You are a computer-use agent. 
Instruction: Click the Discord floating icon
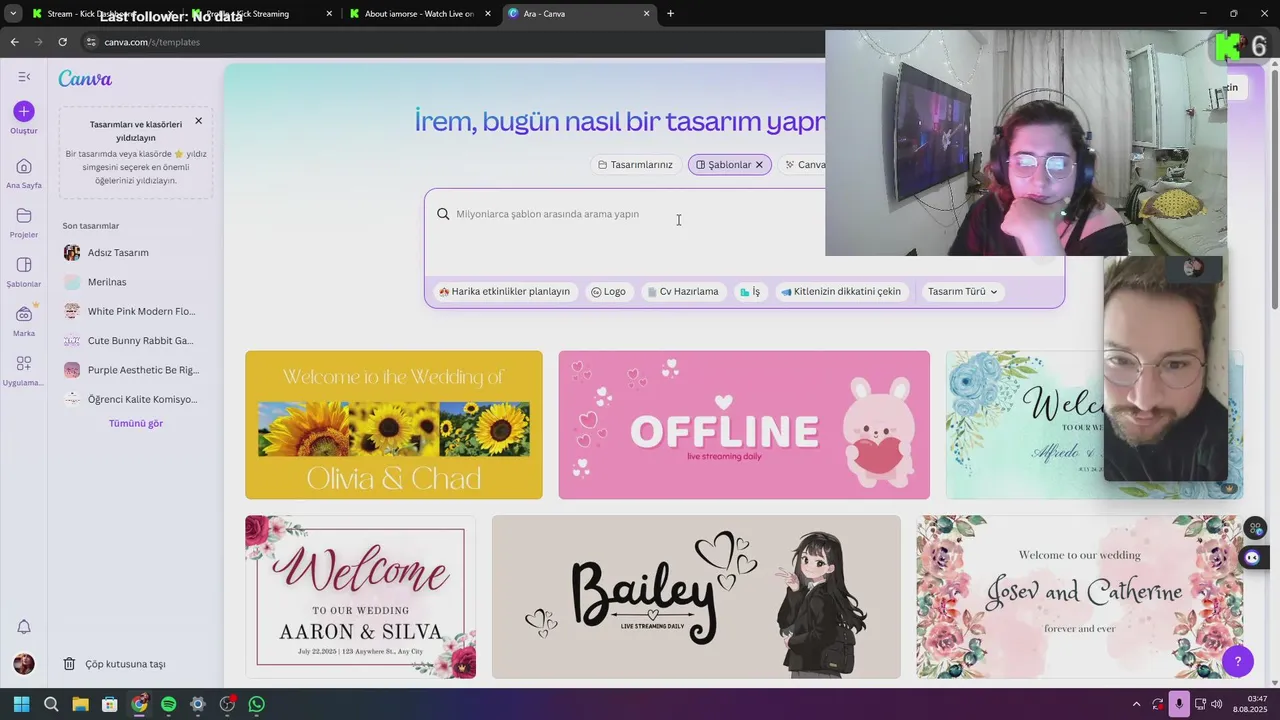click(1253, 558)
